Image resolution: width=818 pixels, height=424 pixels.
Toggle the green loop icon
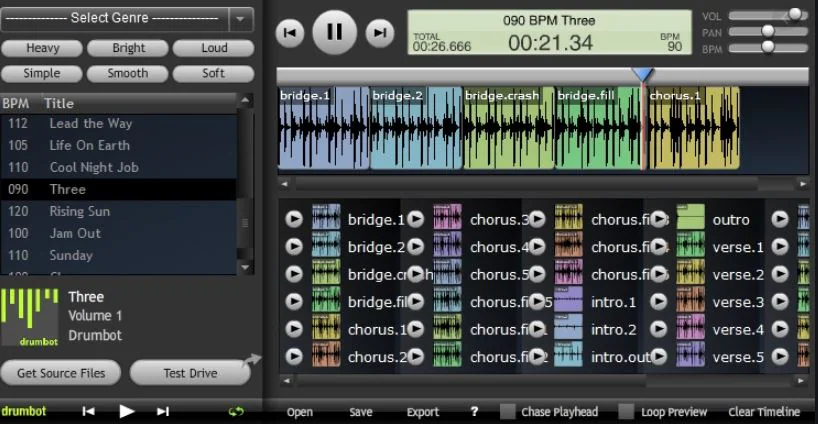tap(236, 411)
